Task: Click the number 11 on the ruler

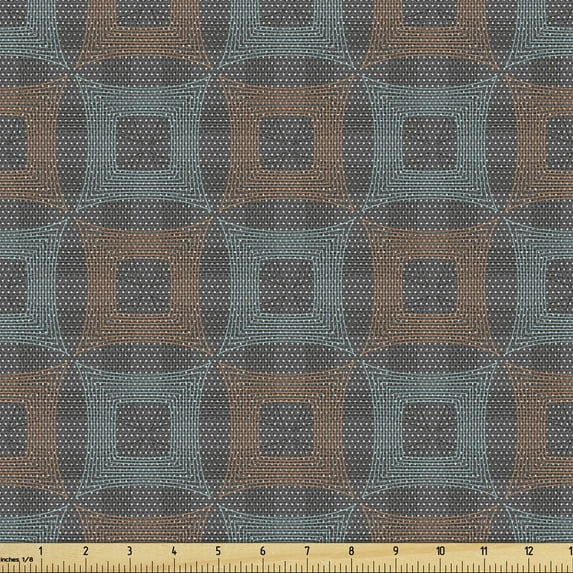Action: click(x=484, y=551)
